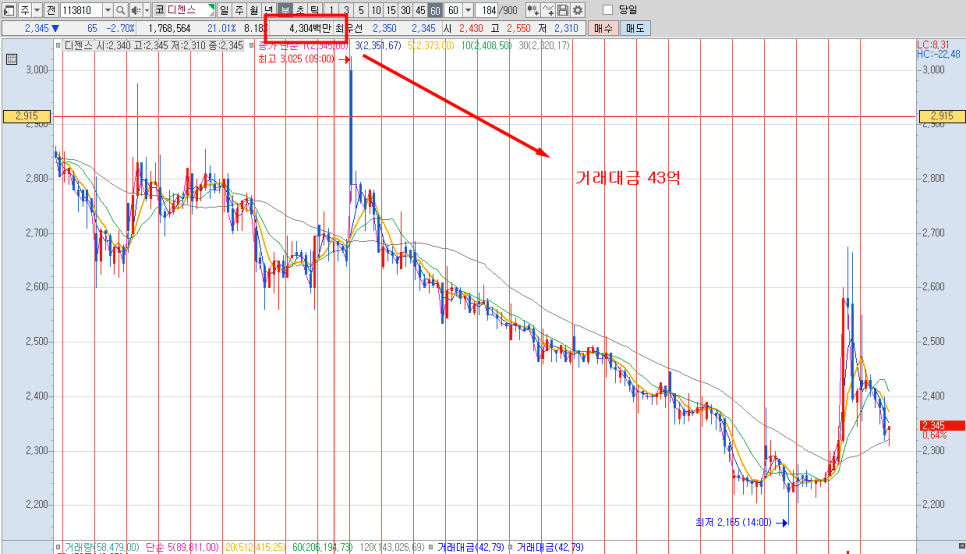The width and height of the screenshot is (966, 554).
Task: Collapse the volume pane with the corner icon
Action: 962,546
